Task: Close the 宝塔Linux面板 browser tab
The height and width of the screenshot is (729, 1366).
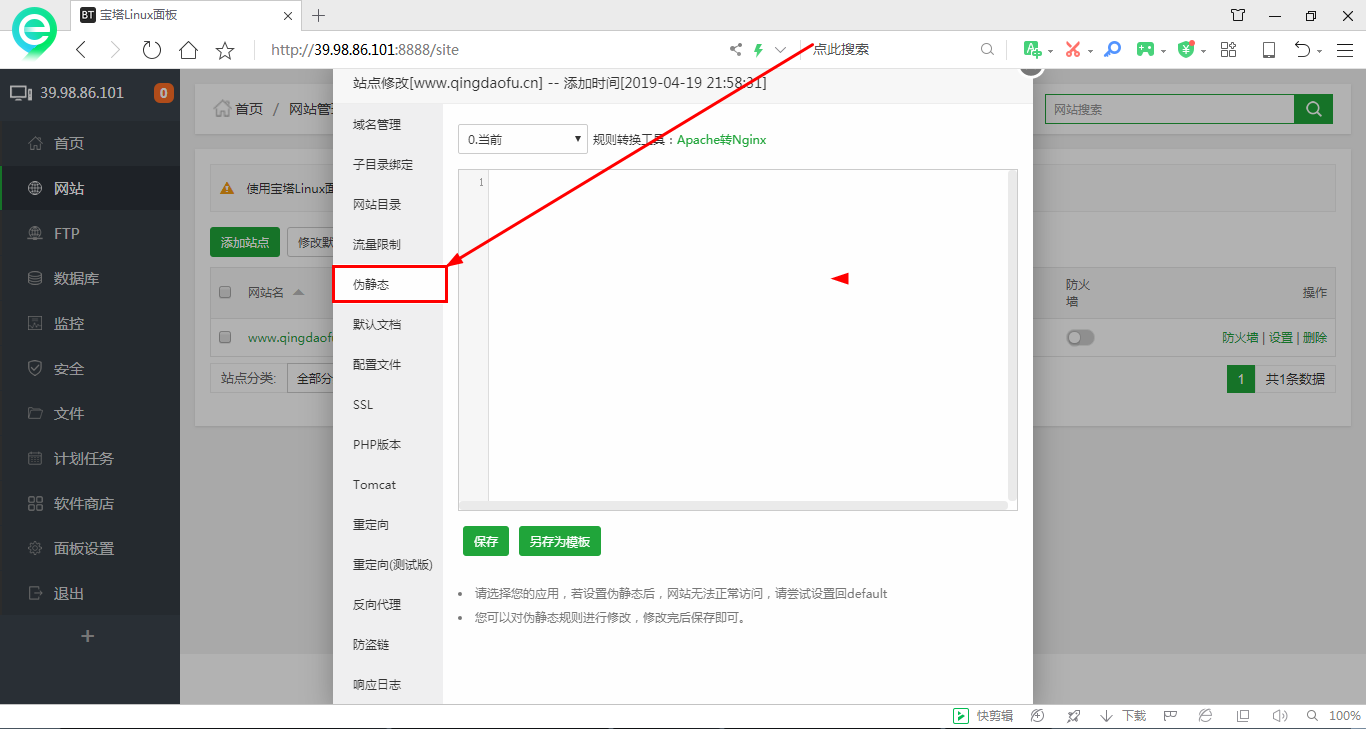Action: pyautogui.click(x=289, y=15)
